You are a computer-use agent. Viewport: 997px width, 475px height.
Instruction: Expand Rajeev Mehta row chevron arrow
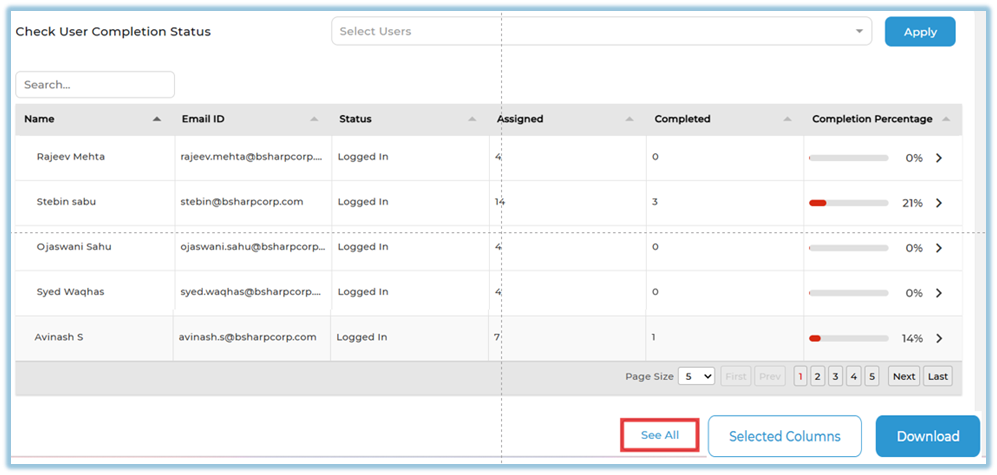[938, 158]
